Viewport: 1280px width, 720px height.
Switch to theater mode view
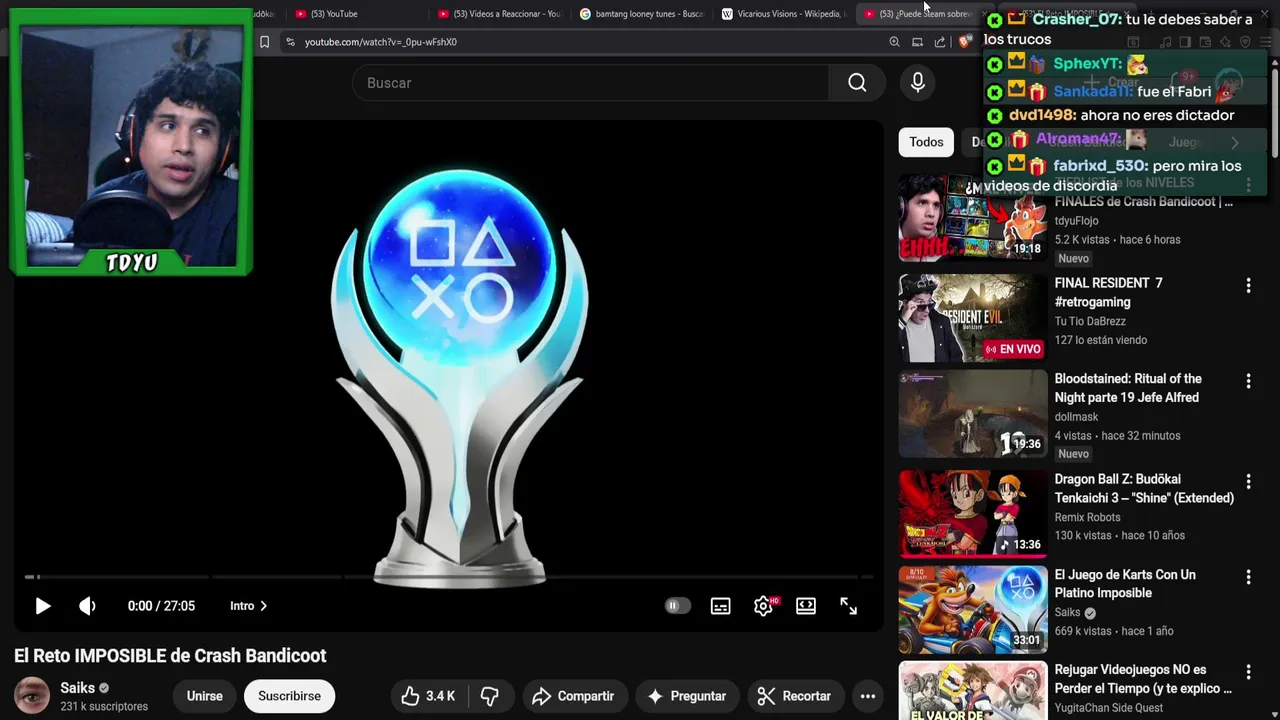coord(806,606)
